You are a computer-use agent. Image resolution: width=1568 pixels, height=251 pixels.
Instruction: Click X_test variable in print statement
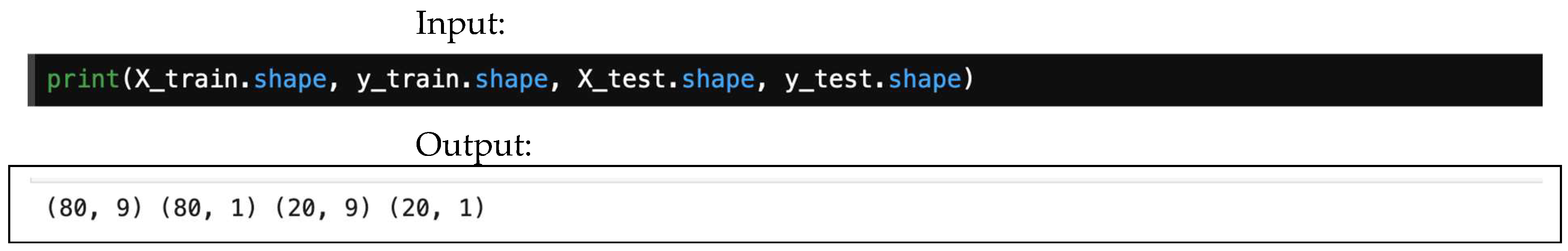click(622, 80)
